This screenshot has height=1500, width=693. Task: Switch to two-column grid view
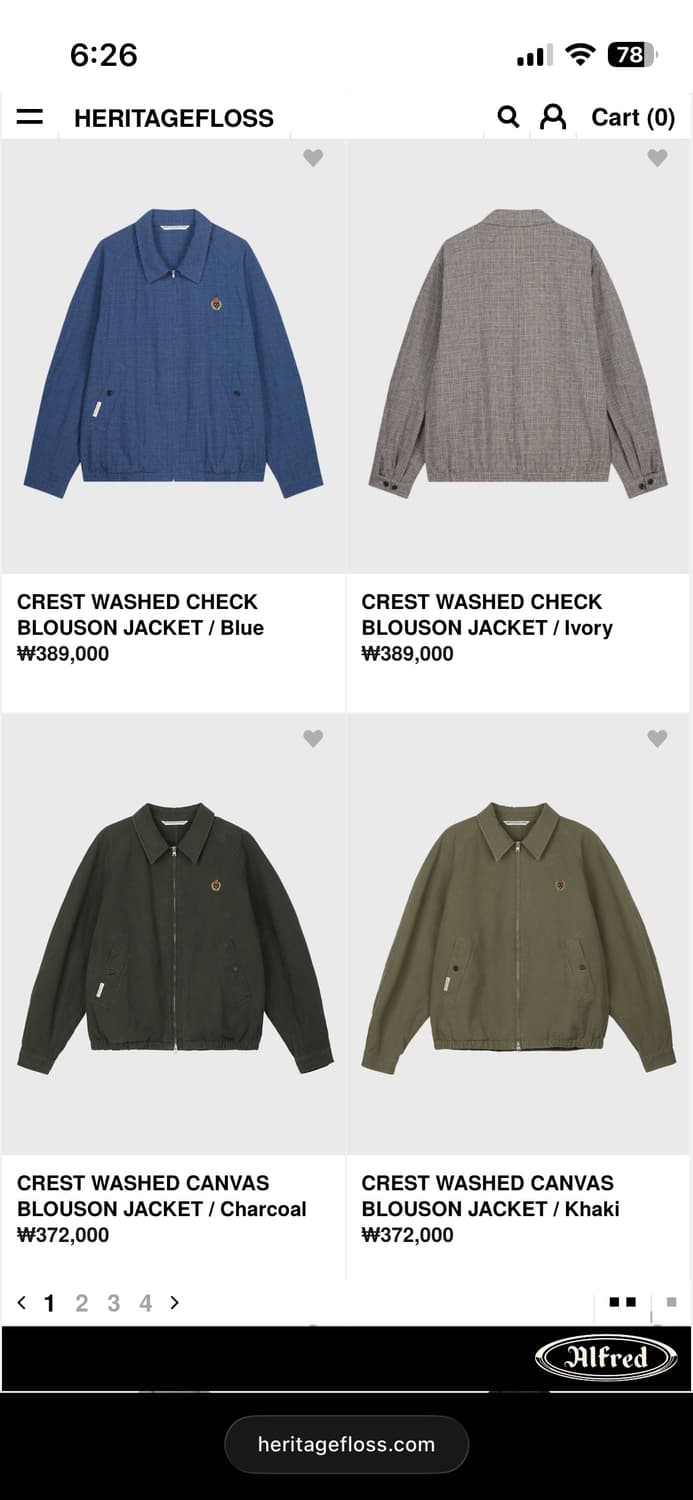click(623, 1302)
